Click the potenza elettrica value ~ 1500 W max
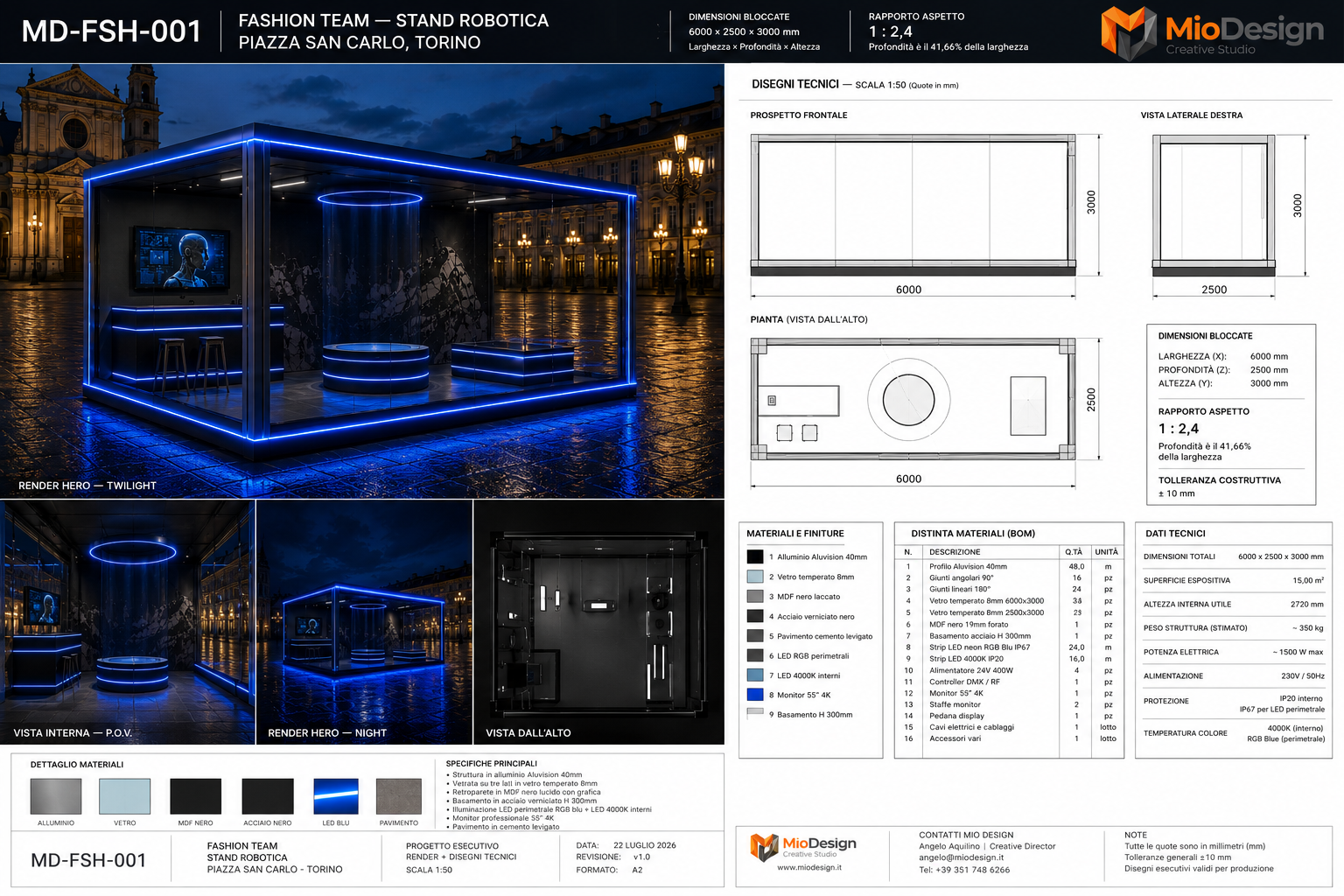 1298,652
